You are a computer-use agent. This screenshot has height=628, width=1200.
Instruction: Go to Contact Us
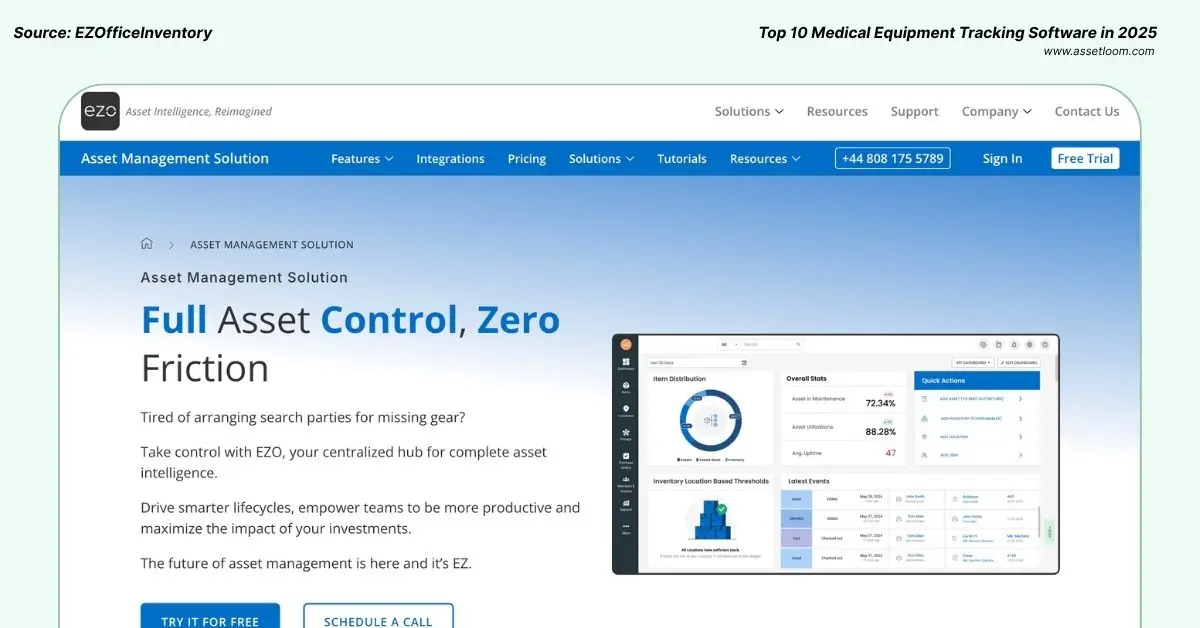pos(1087,112)
